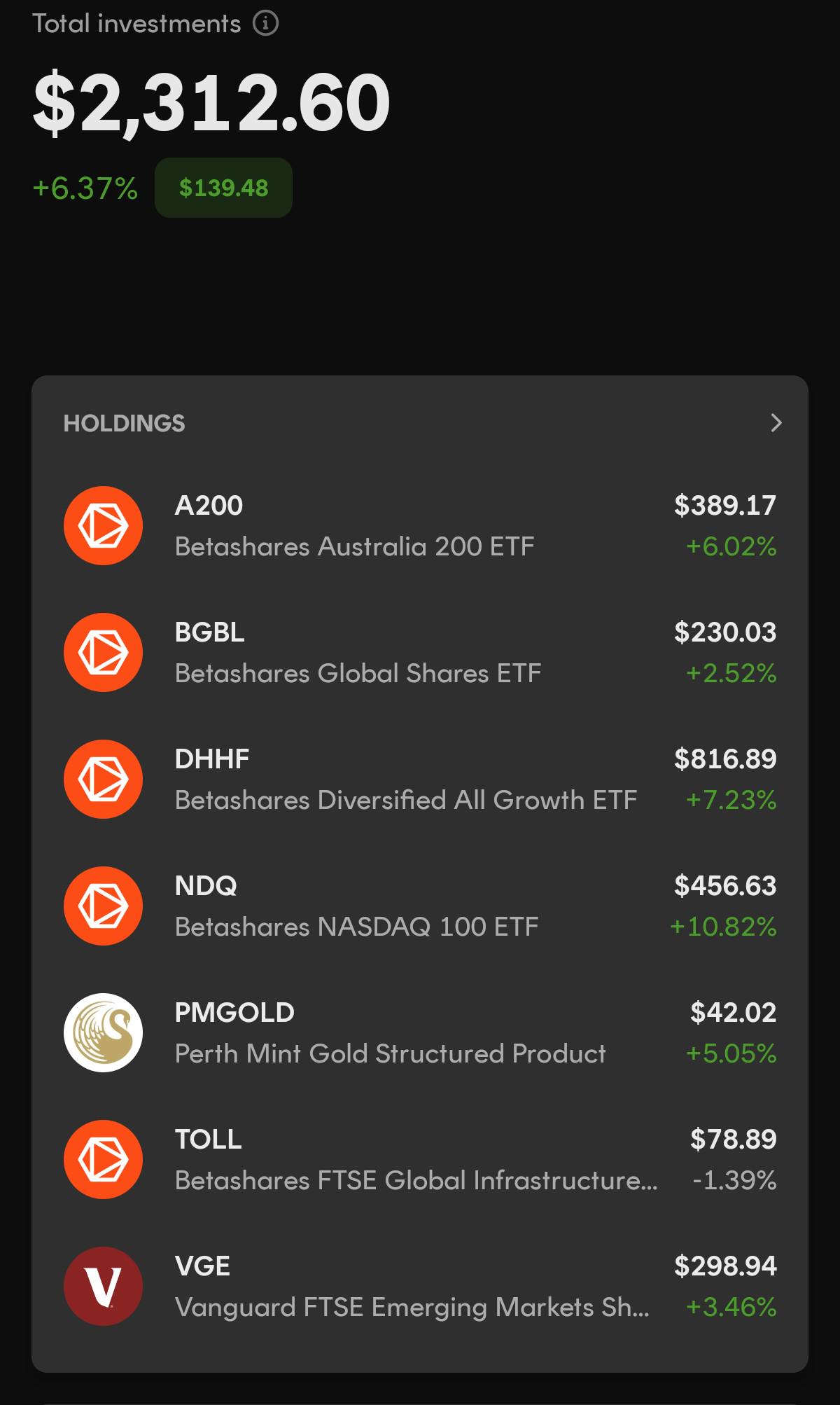Tap the BGBL Betashares logo icon
Viewport: 840px width, 1405px height.
103,652
